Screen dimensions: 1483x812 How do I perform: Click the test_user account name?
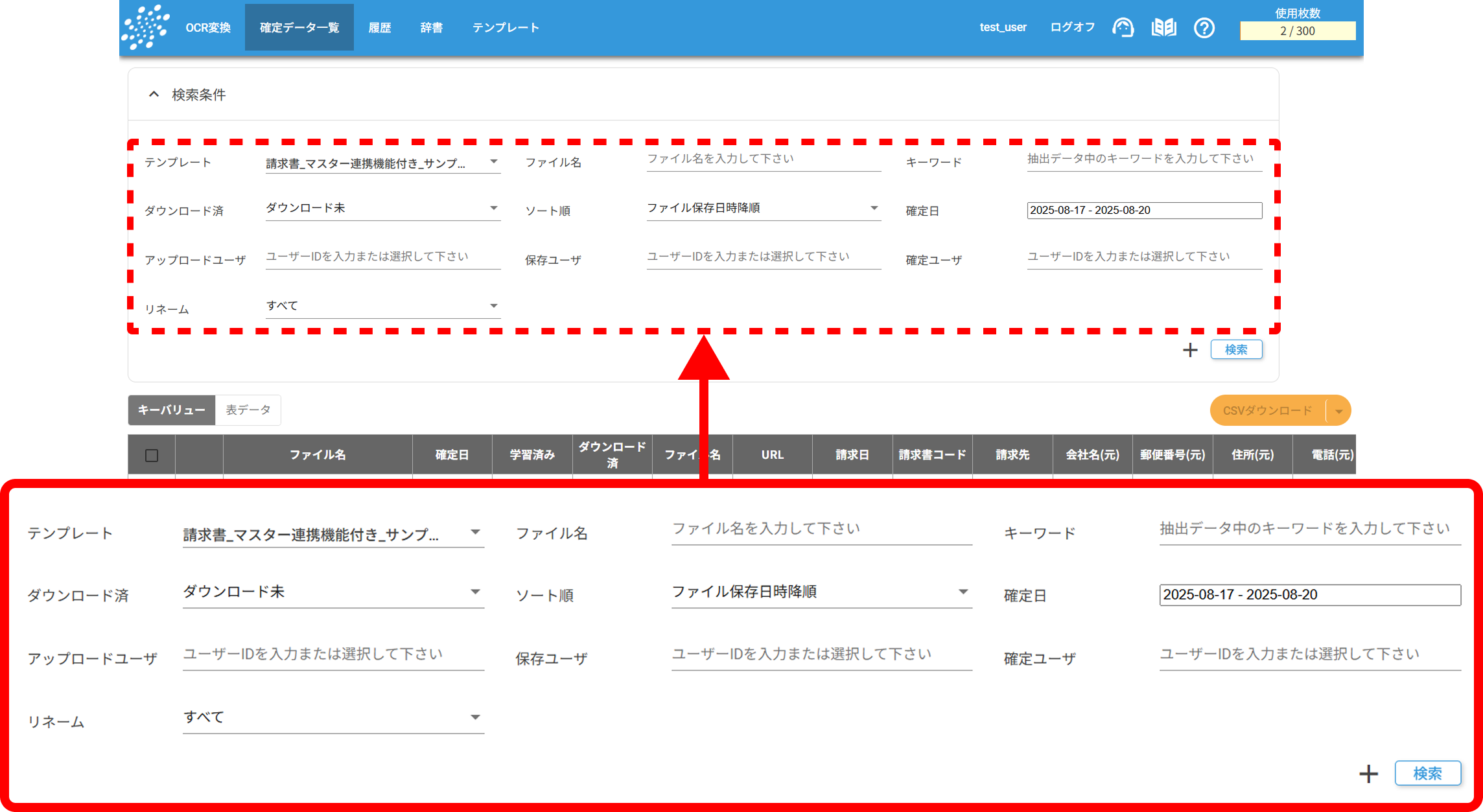[1003, 27]
